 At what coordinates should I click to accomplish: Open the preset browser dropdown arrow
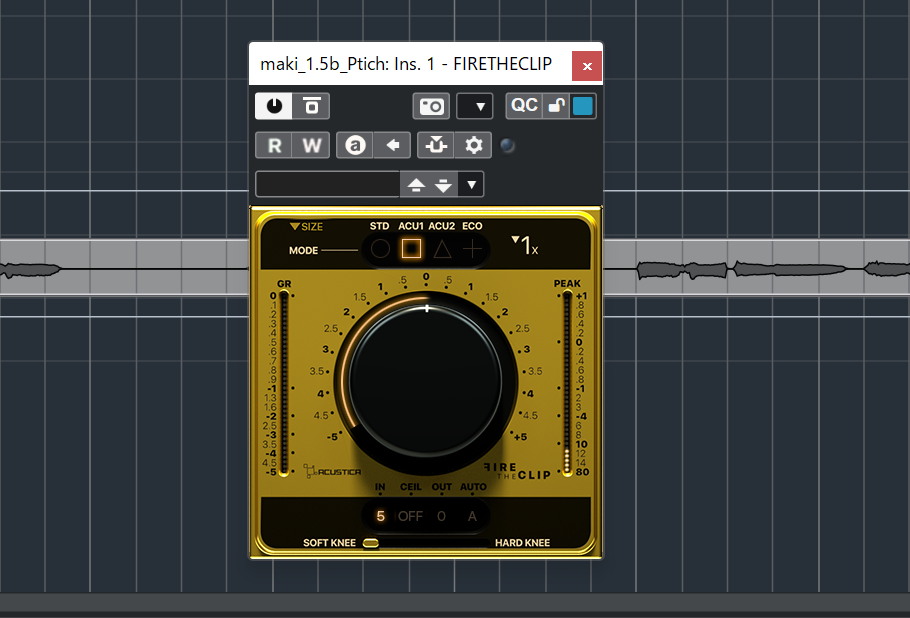[x=471, y=185]
